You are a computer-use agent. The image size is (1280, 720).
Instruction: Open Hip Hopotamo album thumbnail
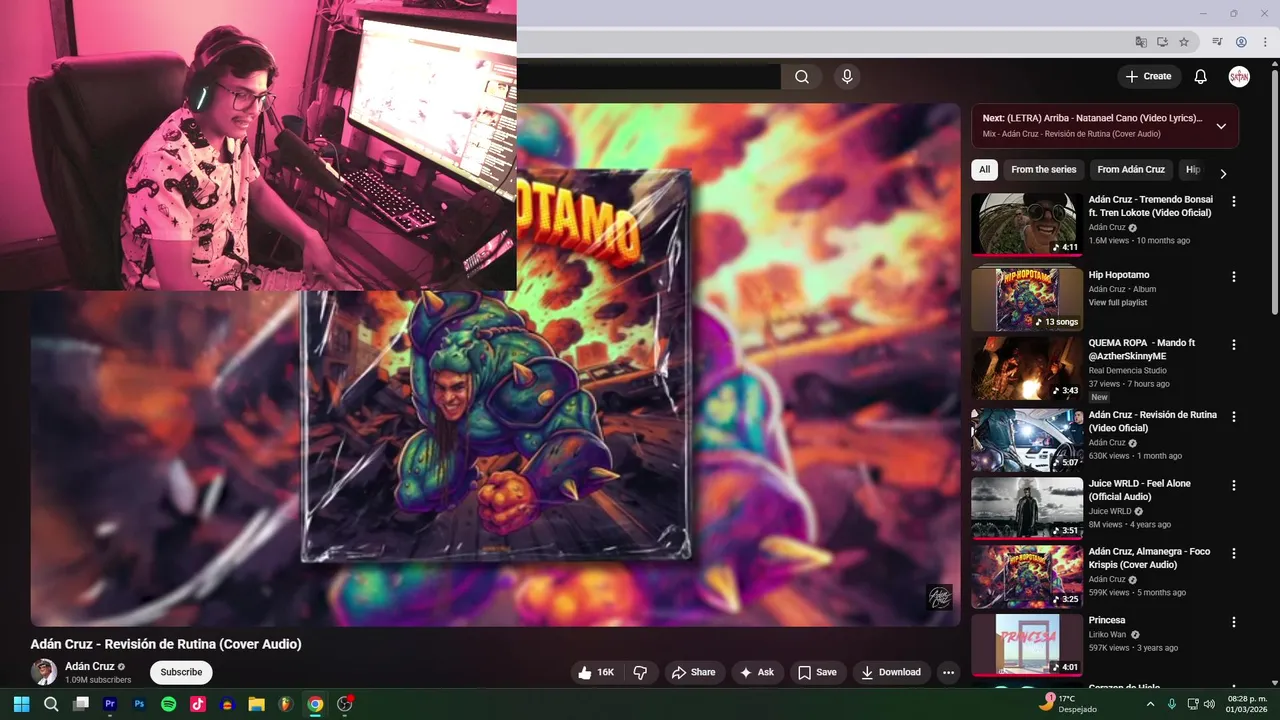click(1027, 299)
